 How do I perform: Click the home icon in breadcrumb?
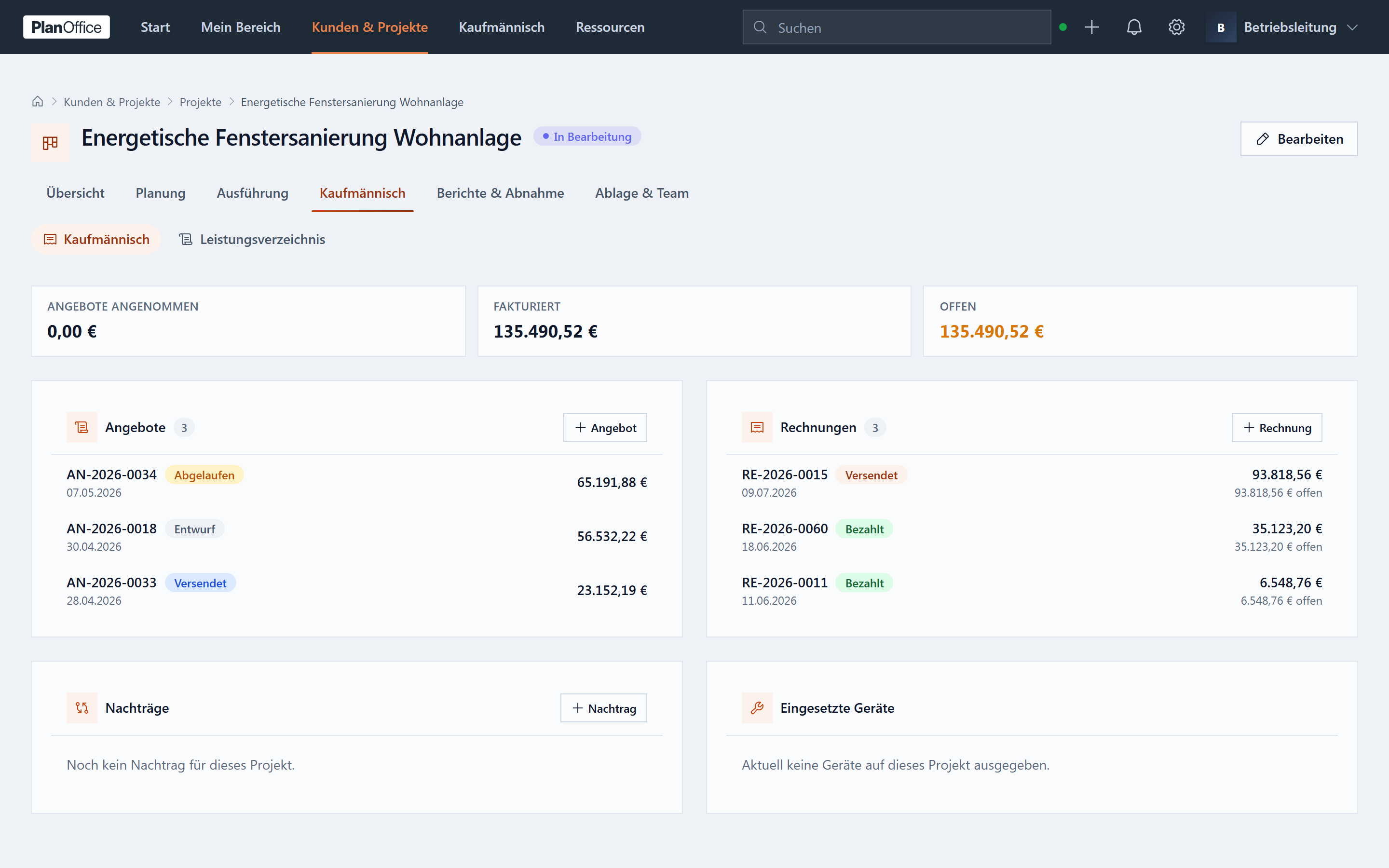(38, 102)
